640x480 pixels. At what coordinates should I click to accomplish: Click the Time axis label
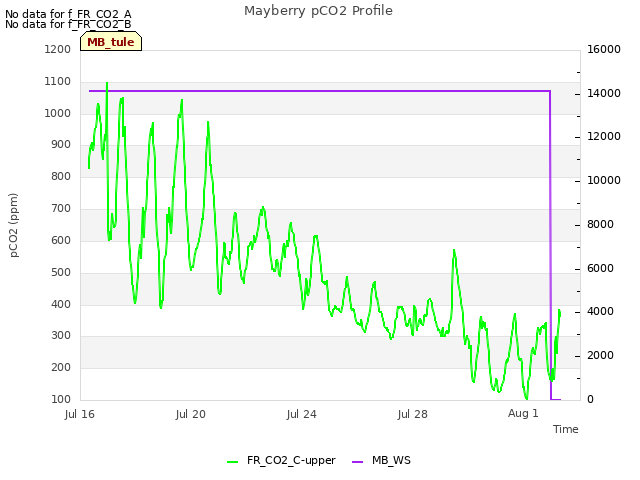(x=566, y=429)
